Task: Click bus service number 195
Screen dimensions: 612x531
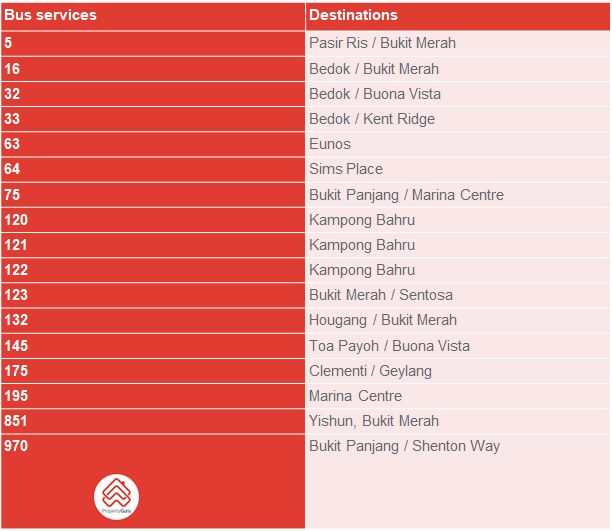Action: tap(15, 396)
